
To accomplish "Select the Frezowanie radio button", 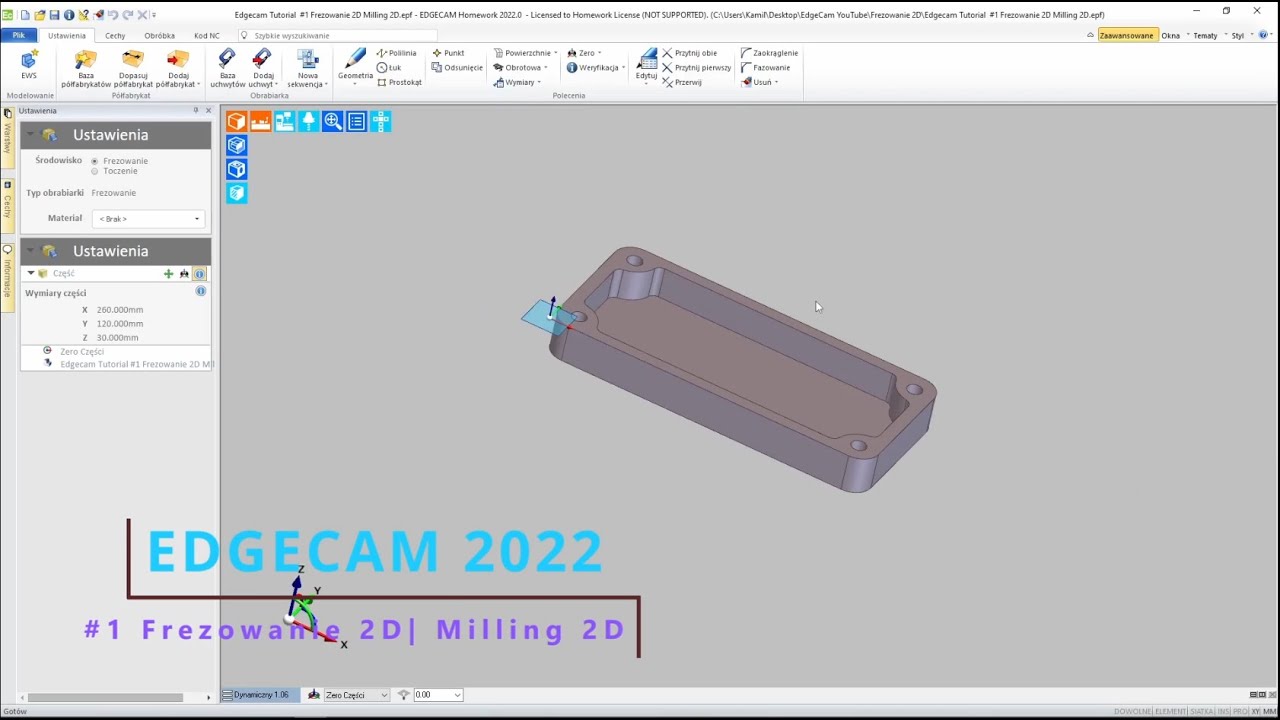I will [x=95, y=161].
